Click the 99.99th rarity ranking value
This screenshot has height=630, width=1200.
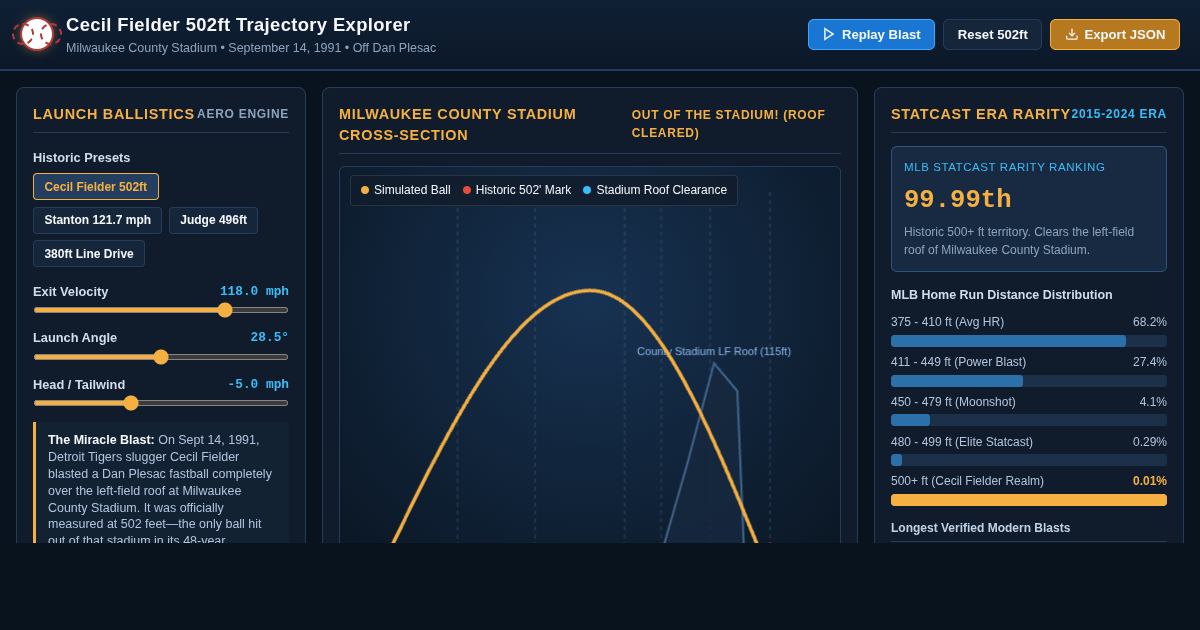(x=958, y=200)
